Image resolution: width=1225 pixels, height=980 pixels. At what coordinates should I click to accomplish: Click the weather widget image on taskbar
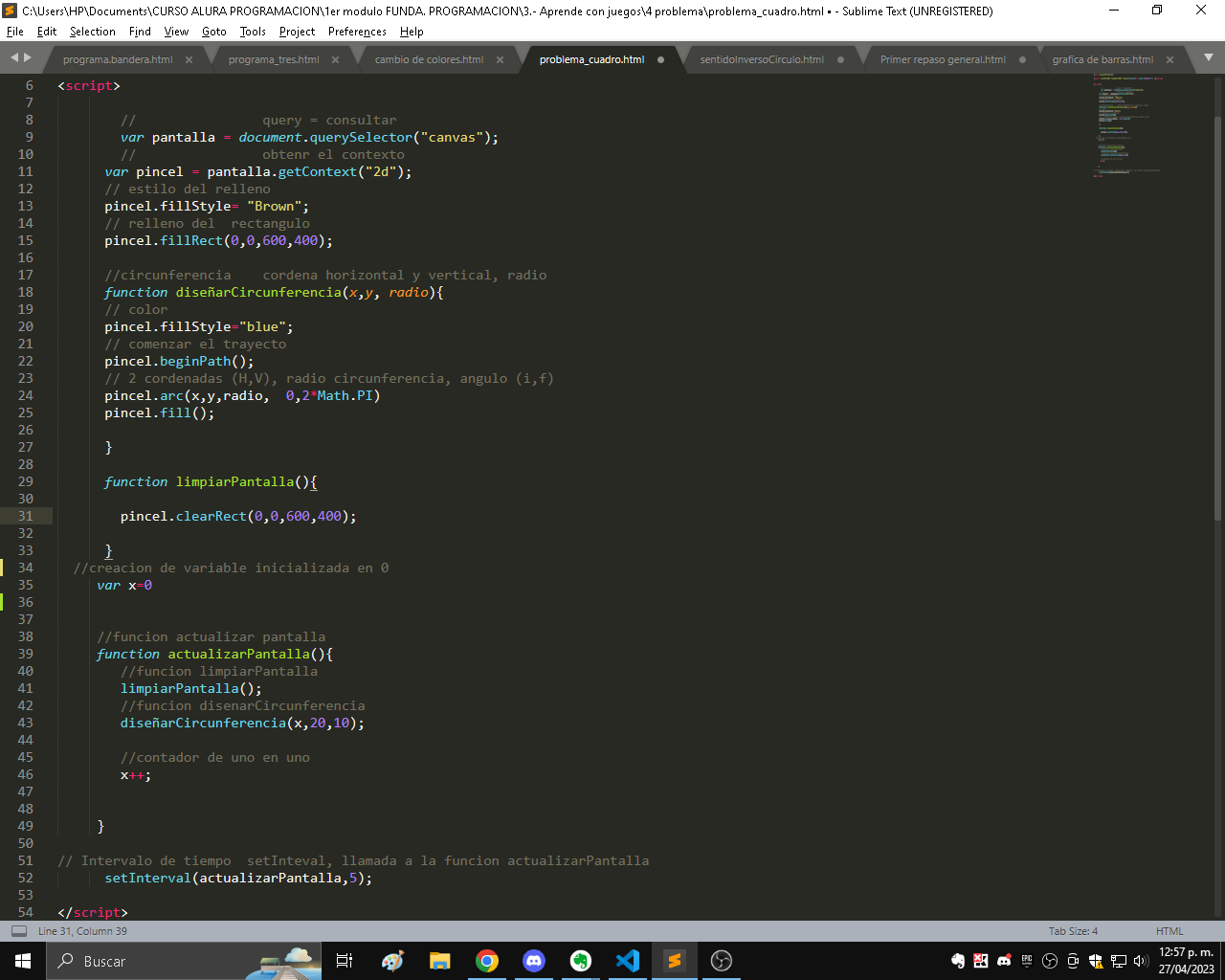283,962
